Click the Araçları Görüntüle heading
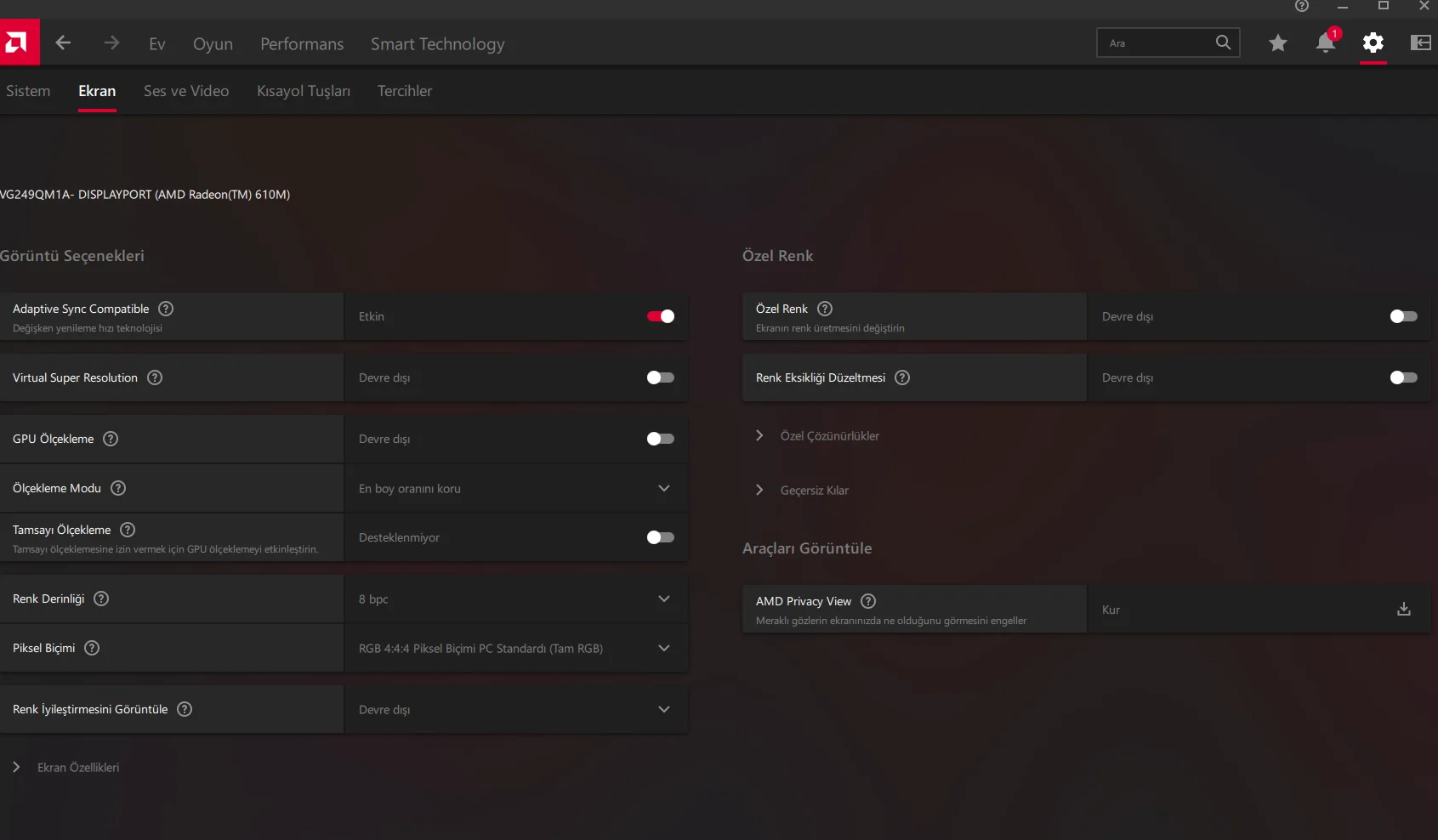The height and width of the screenshot is (840, 1438). (807, 548)
